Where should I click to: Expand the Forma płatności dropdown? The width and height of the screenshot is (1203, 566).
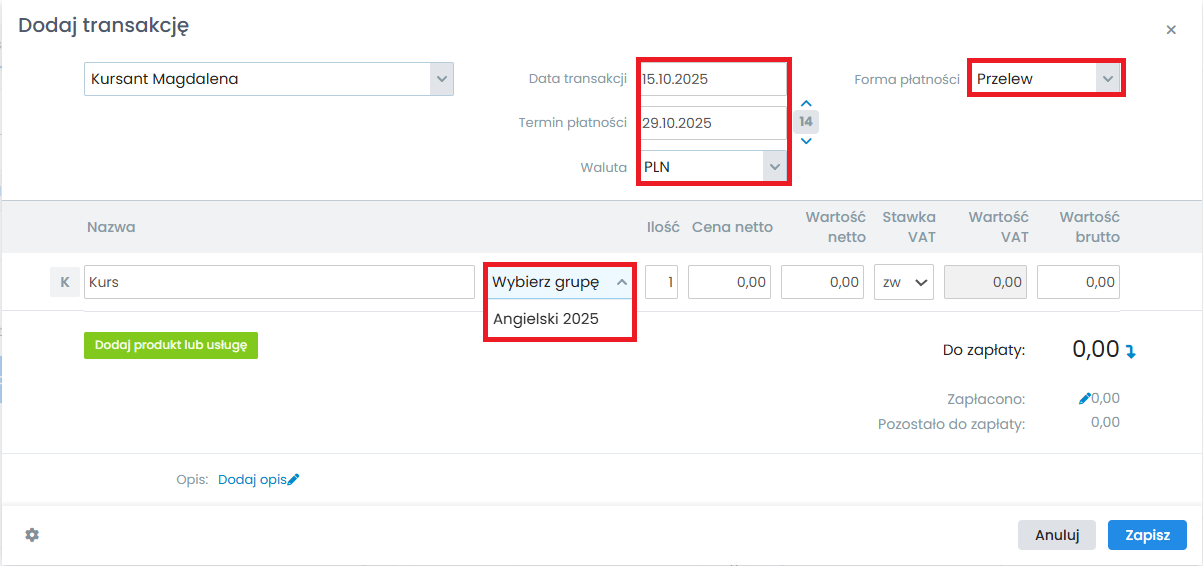tap(1106, 78)
